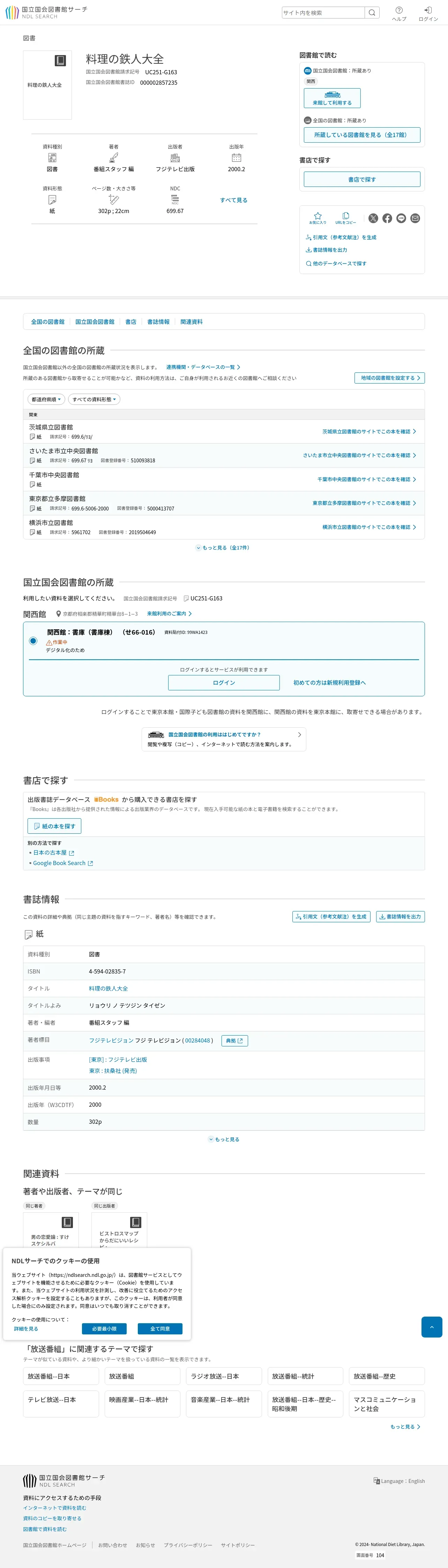Open the Help icon in the header
This screenshot has width=448, height=1568.
(x=399, y=13)
